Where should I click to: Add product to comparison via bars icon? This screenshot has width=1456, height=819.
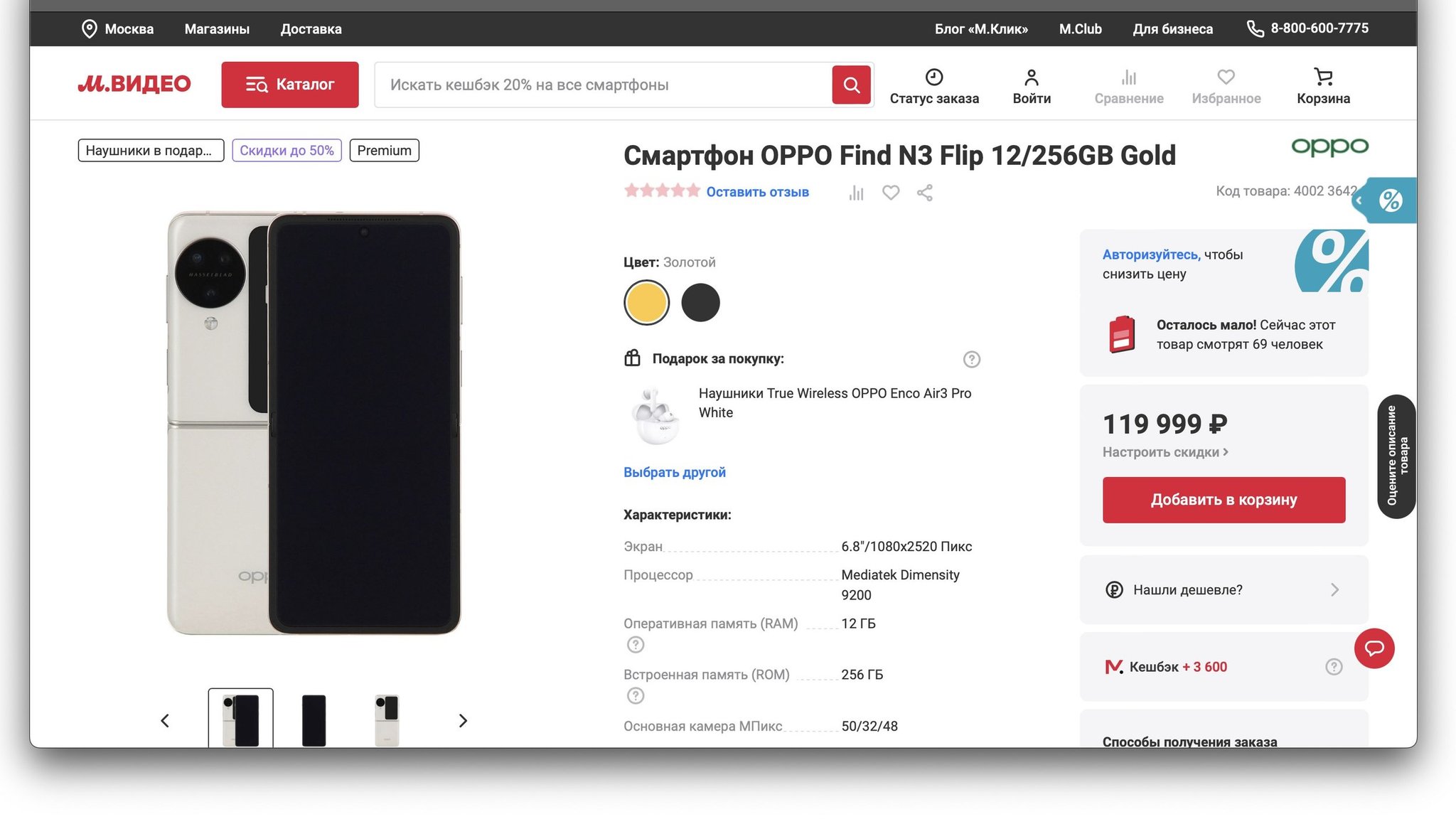click(856, 193)
